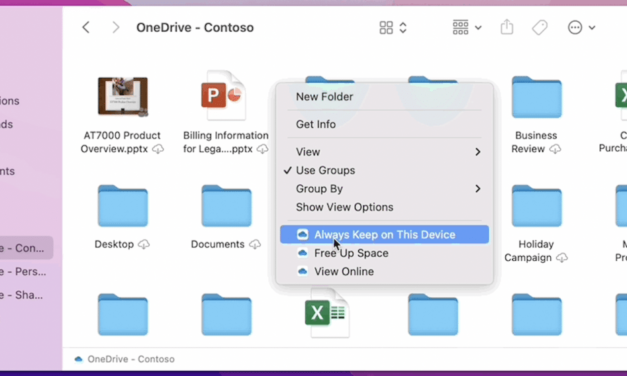This screenshot has height=376, width=627.
Task: Click OneDrive - Contoso in path bar
Action: click(x=131, y=359)
